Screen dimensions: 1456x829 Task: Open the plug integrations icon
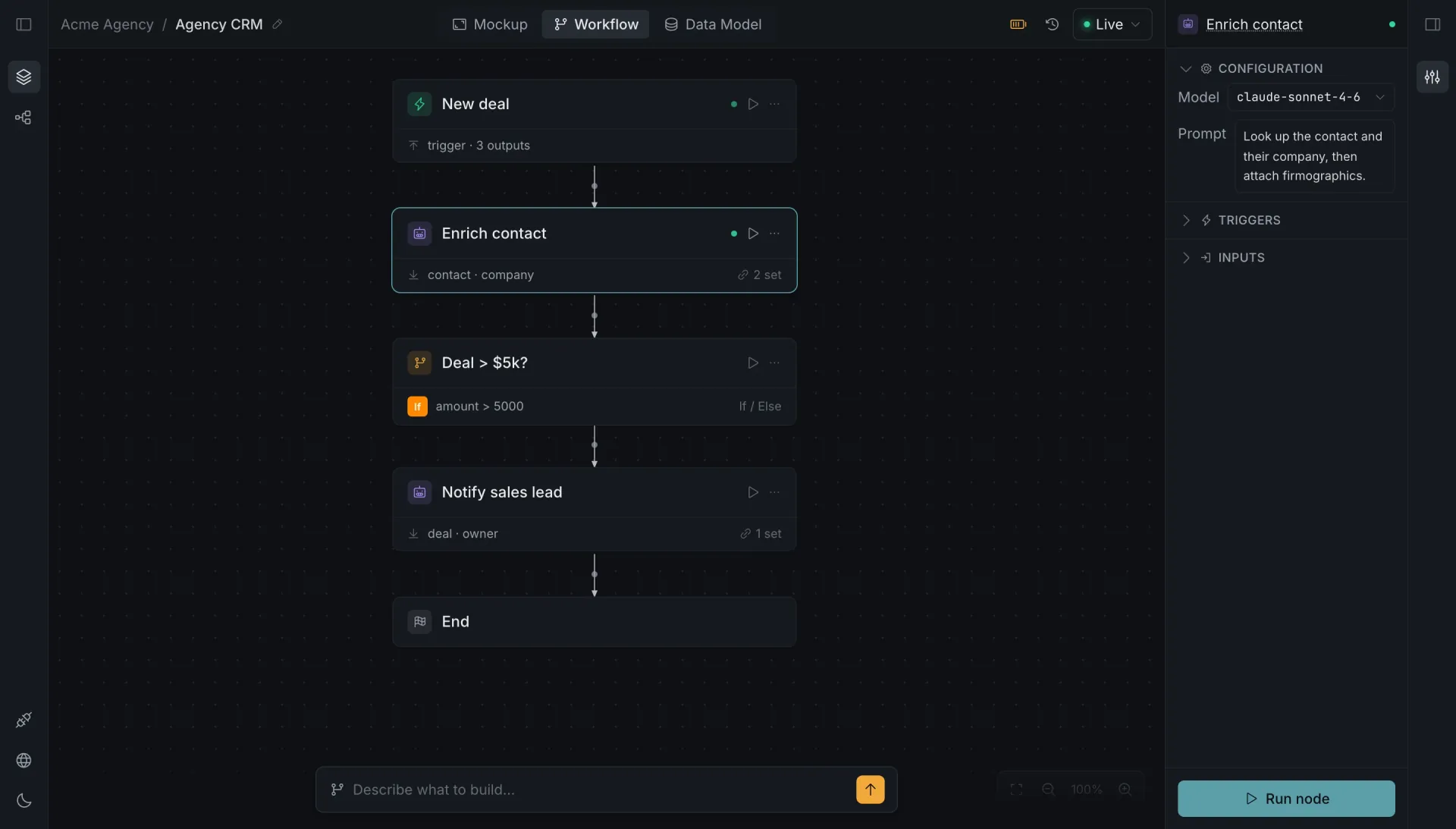tap(24, 720)
